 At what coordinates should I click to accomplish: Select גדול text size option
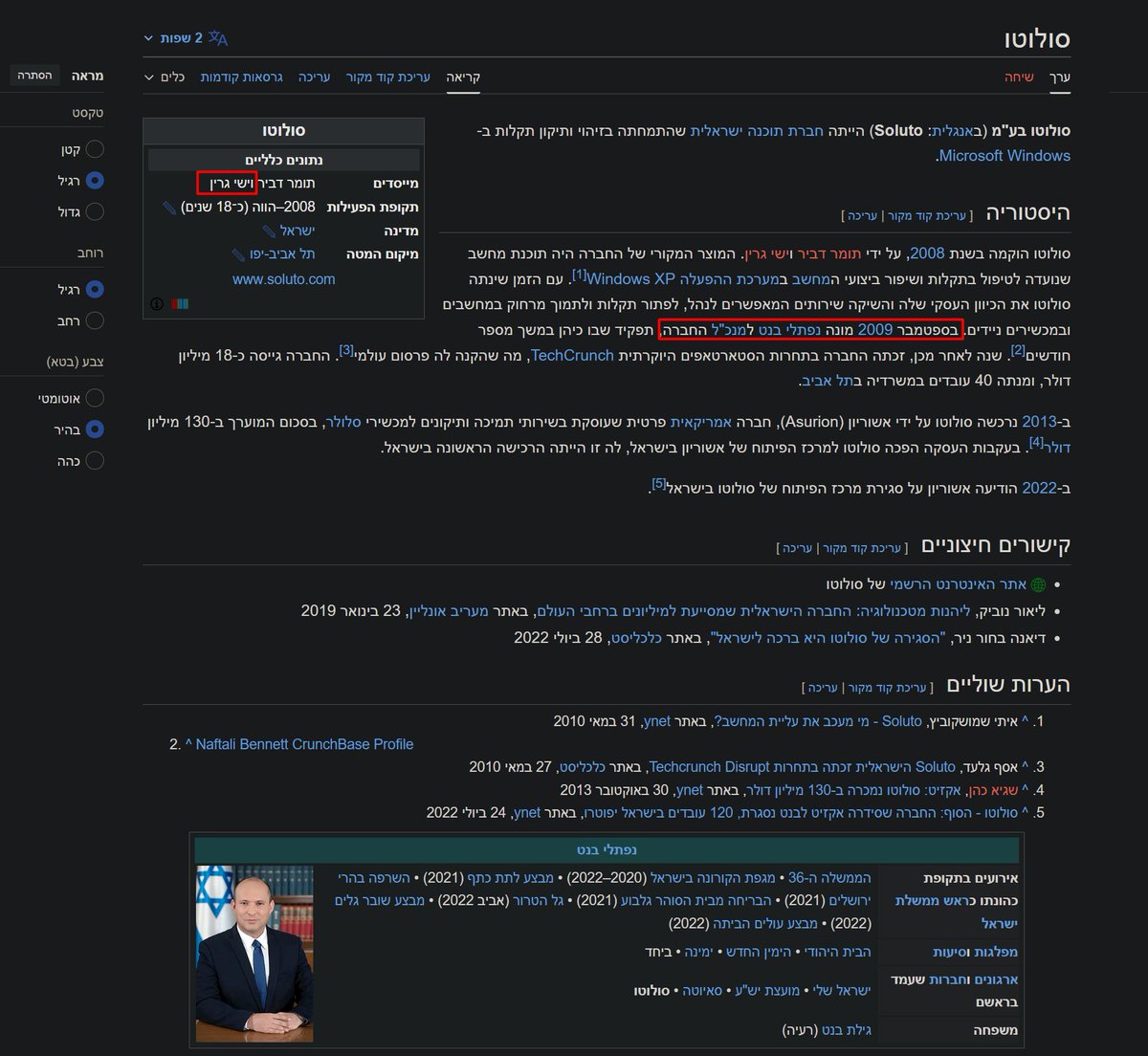[x=95, y=211]
